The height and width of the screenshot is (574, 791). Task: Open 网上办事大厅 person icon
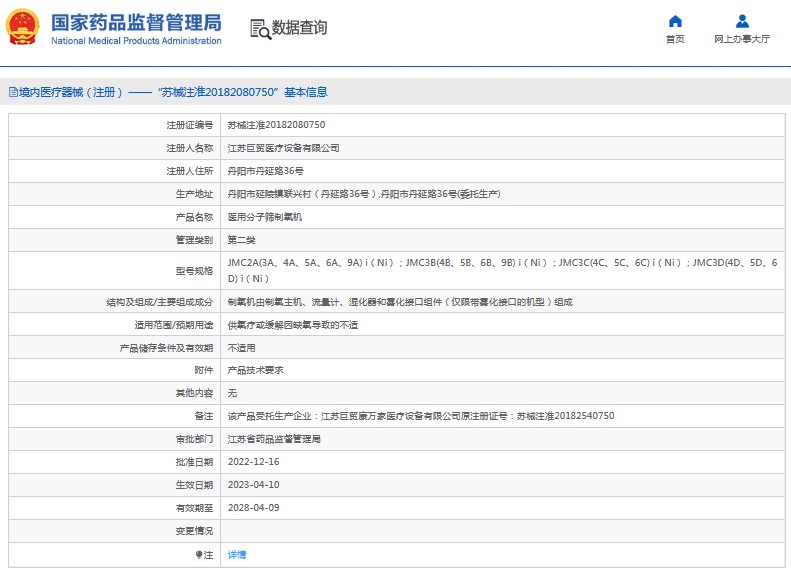(x=742, y=21)
